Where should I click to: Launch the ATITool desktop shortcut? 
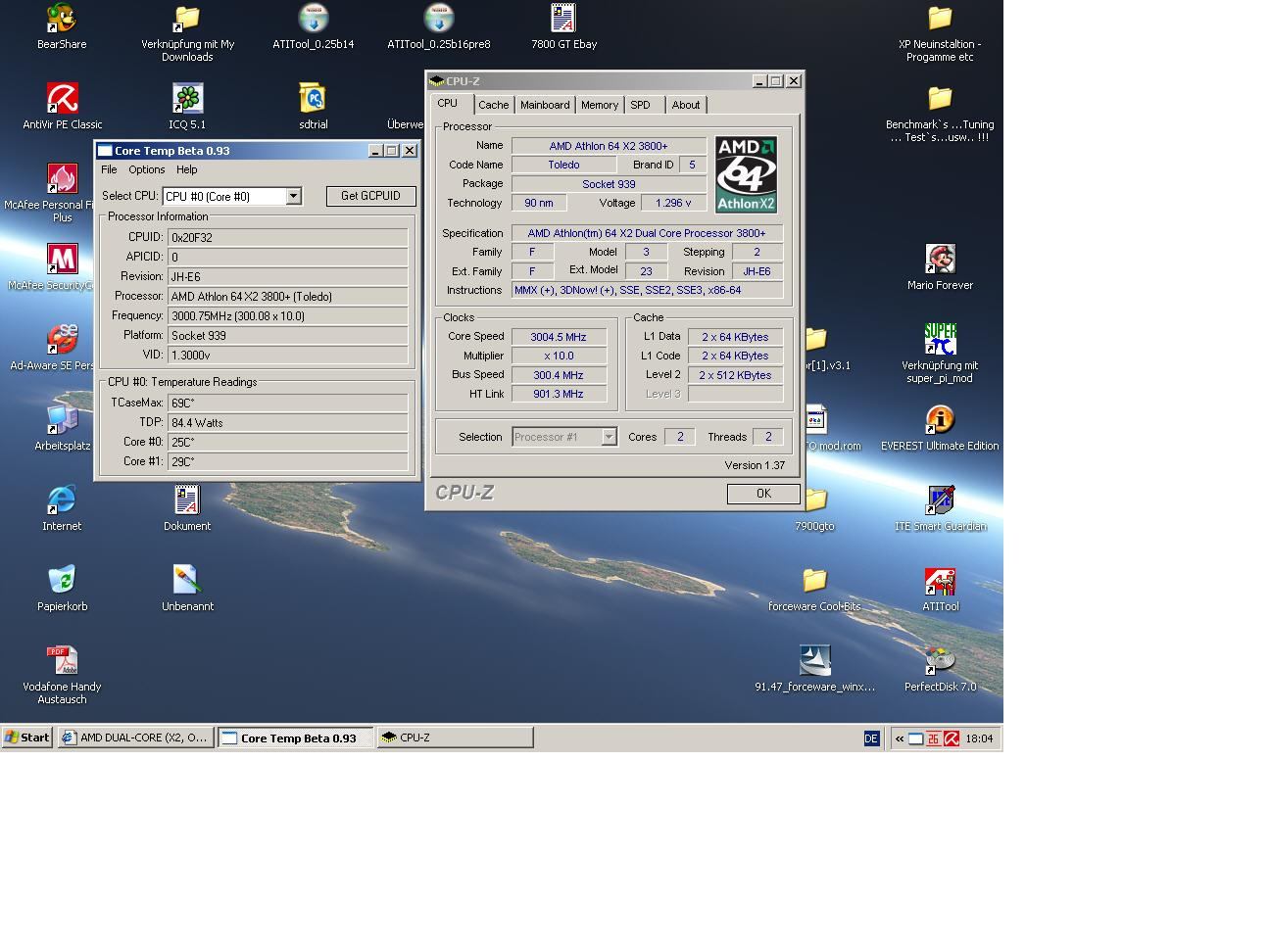click(x=940, y=580)
